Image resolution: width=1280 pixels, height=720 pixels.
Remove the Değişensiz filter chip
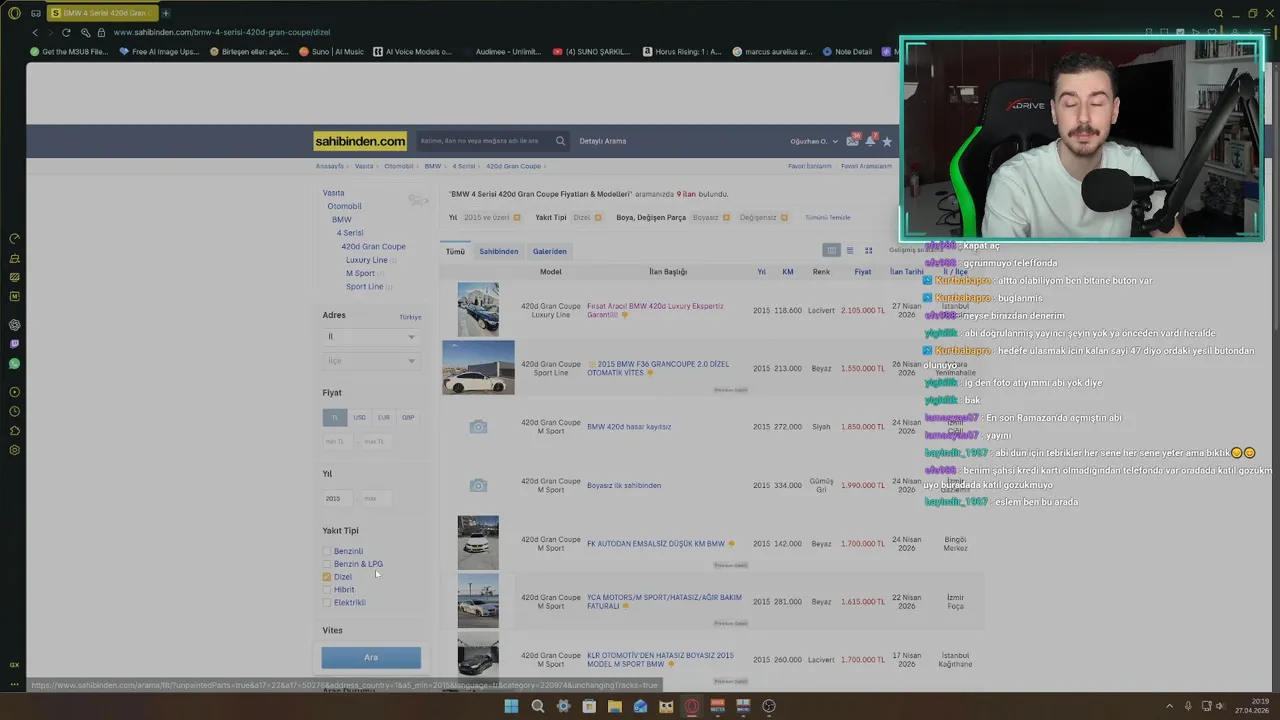tap(784, 217)
